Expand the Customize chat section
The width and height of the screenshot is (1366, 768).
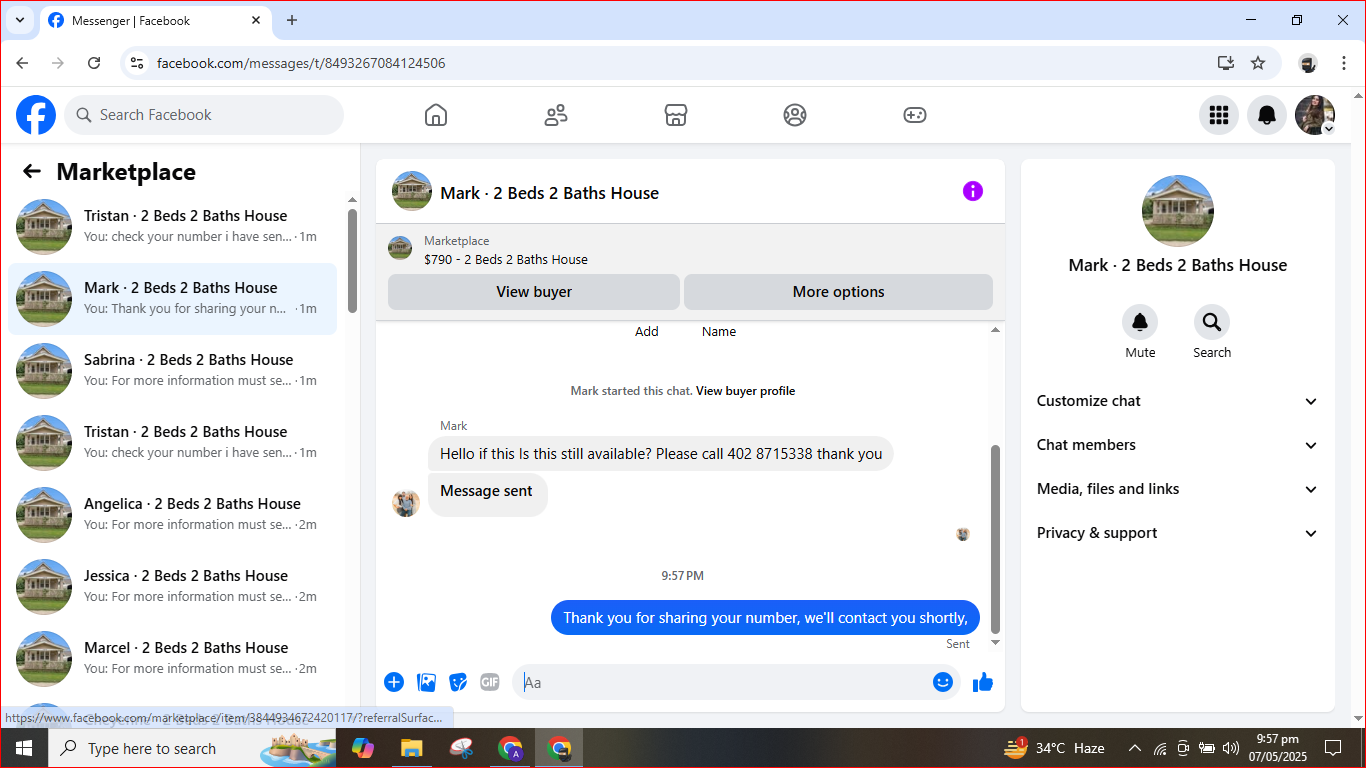[x=1178, y=401]
